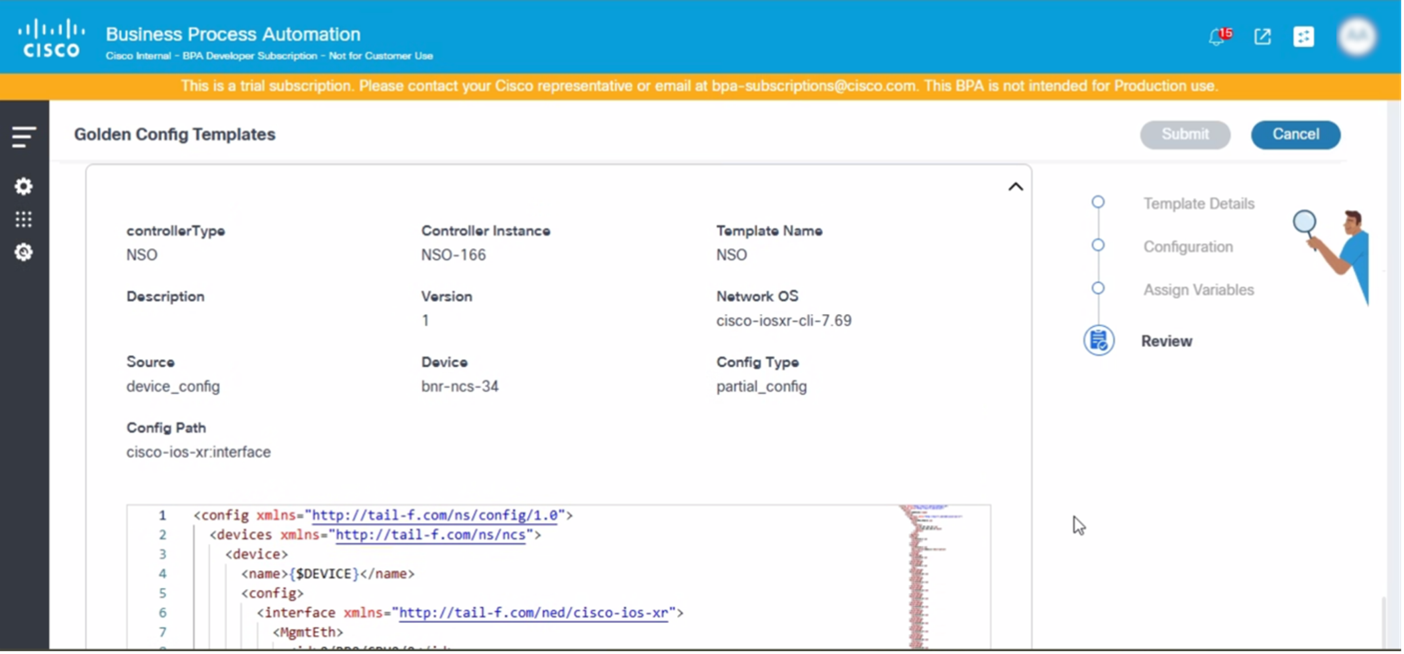Click the Cisco logo
Screen dimensions: 1404x654
(x=50, y=38)
